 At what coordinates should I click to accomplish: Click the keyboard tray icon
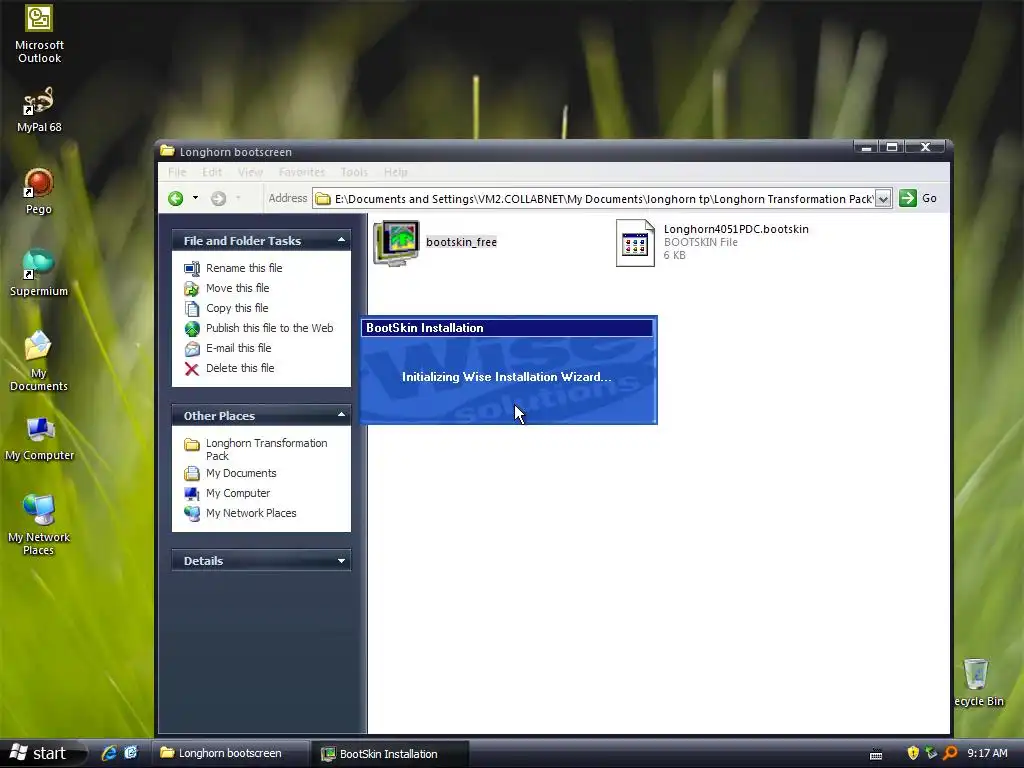pos(876,755)
